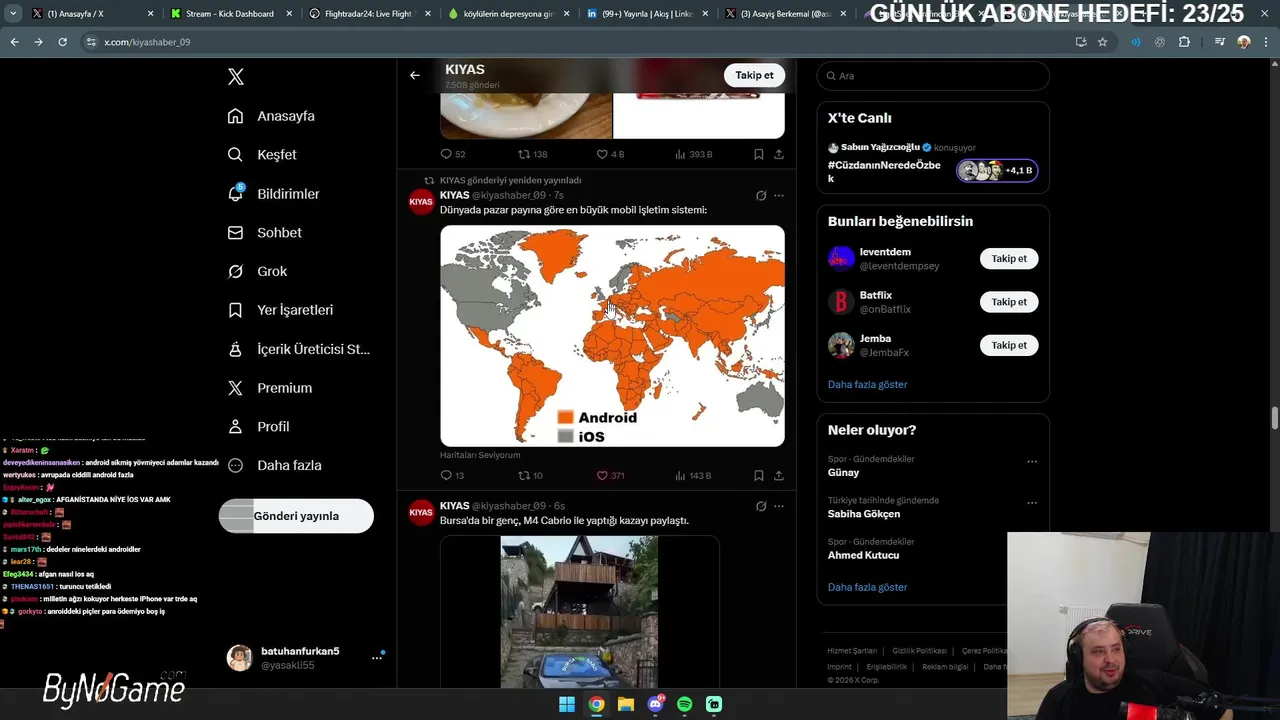Viewport: 1280px width, 720px height.
Task: Open the Keşfet explore page
Action: tap(262, 155)
